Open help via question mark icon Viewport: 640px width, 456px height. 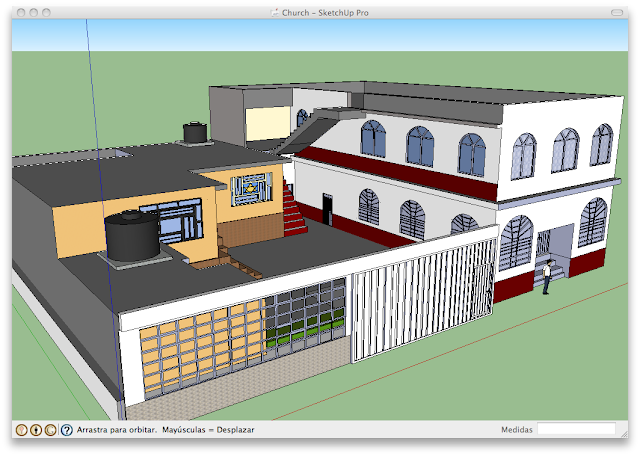(x=66, y=430)
